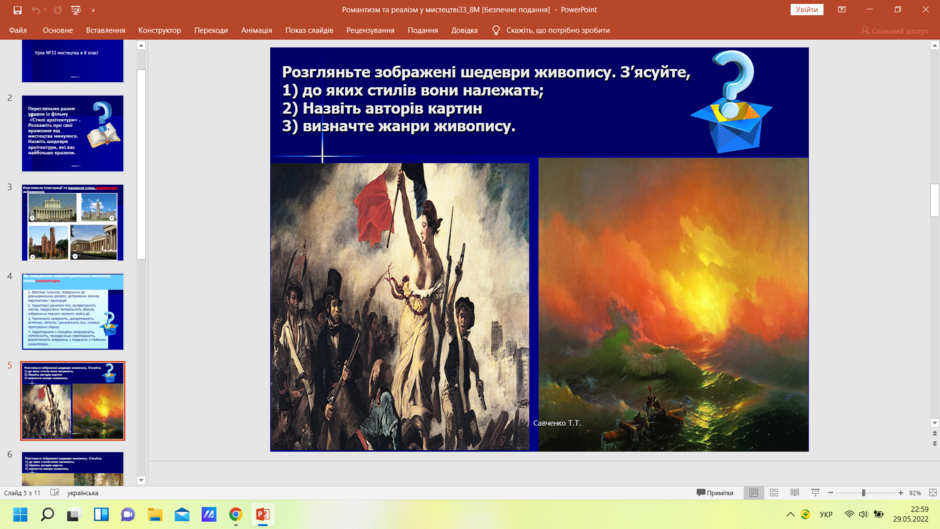This screenshot has width=940, height=529.
Task: Switch to Slide Sorter view icon
Action: tap(774, 493)
